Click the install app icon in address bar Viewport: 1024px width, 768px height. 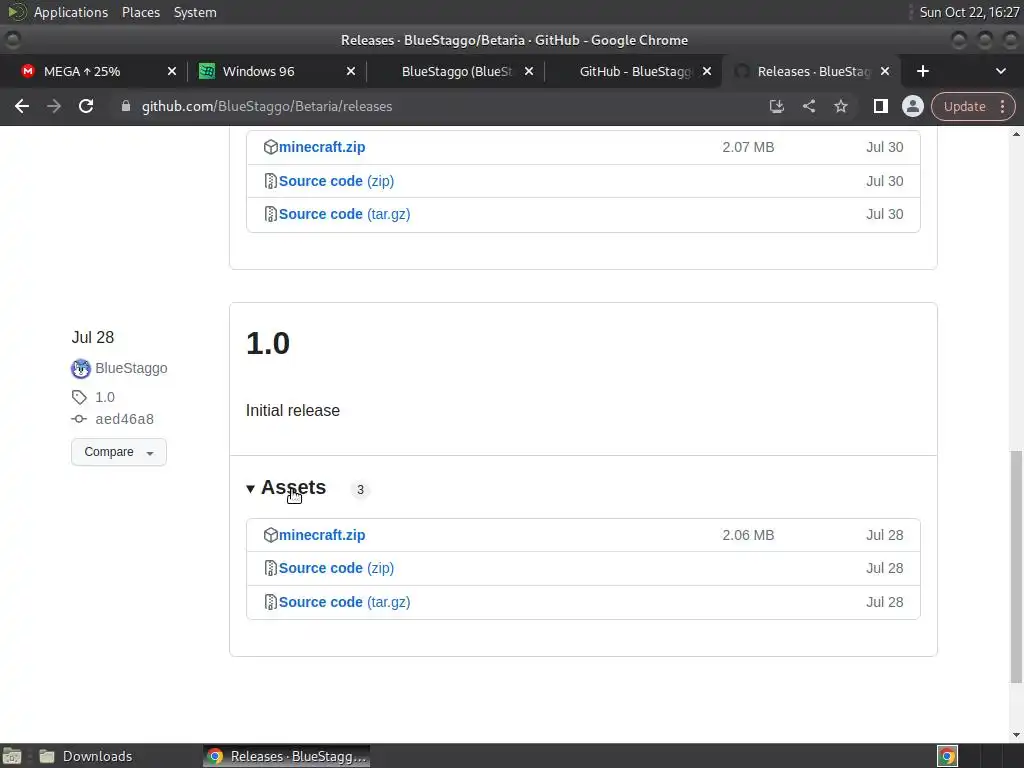[776, 106]
